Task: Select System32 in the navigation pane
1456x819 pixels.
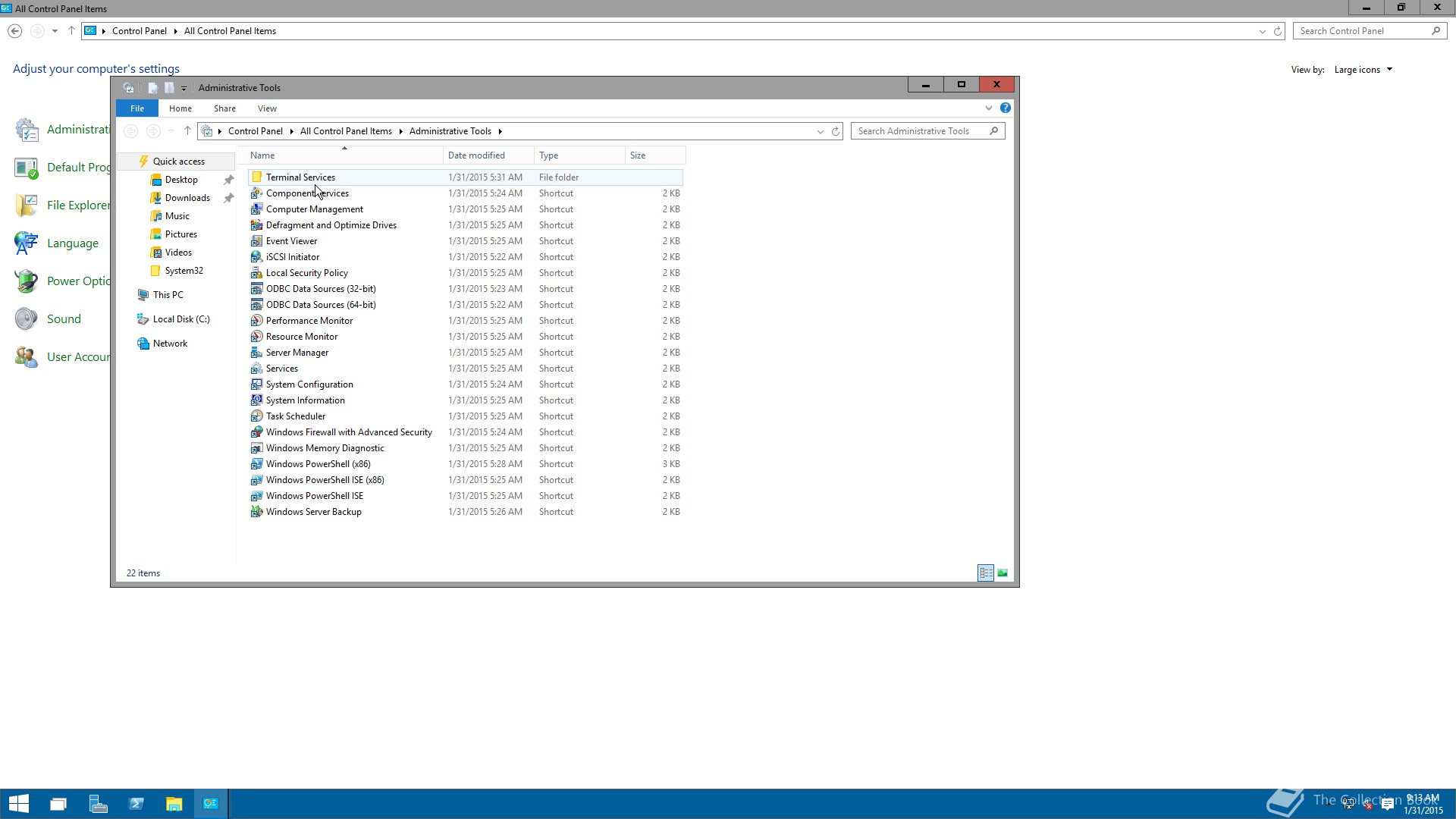Action: [184, 271]
